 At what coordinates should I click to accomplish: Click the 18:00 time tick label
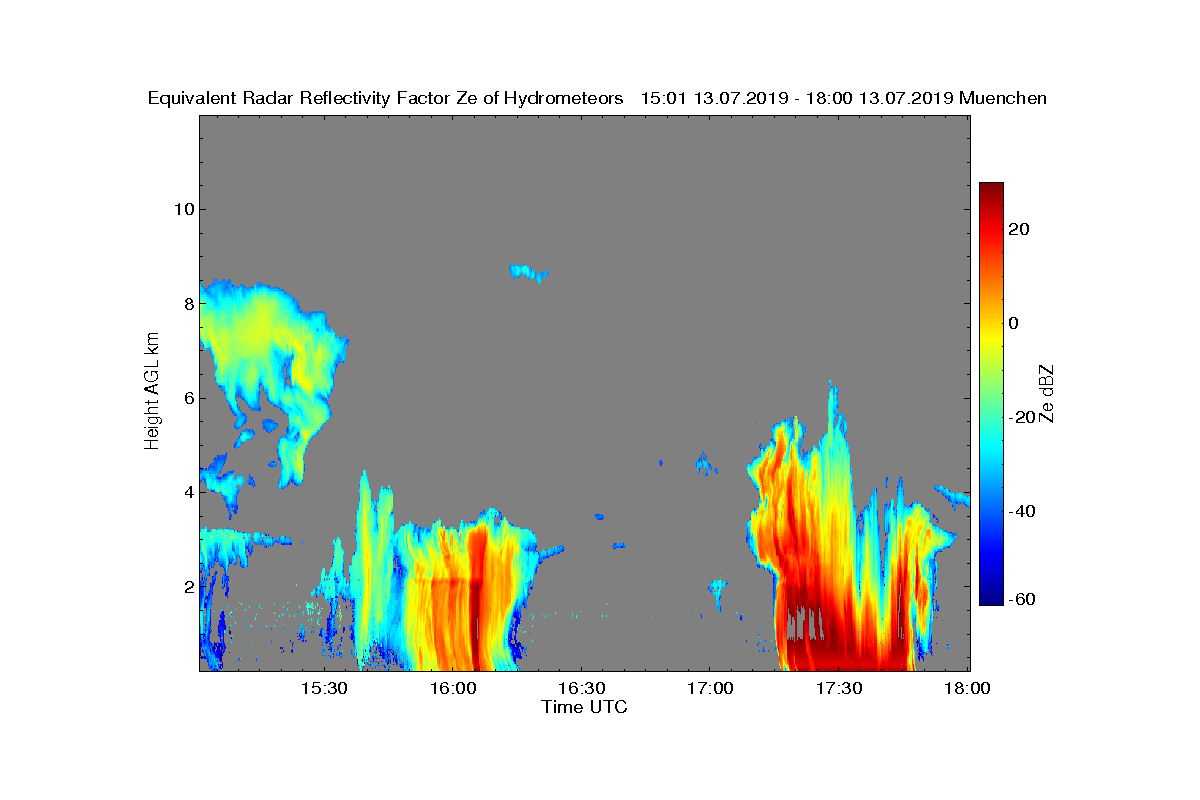pos(967,689)
